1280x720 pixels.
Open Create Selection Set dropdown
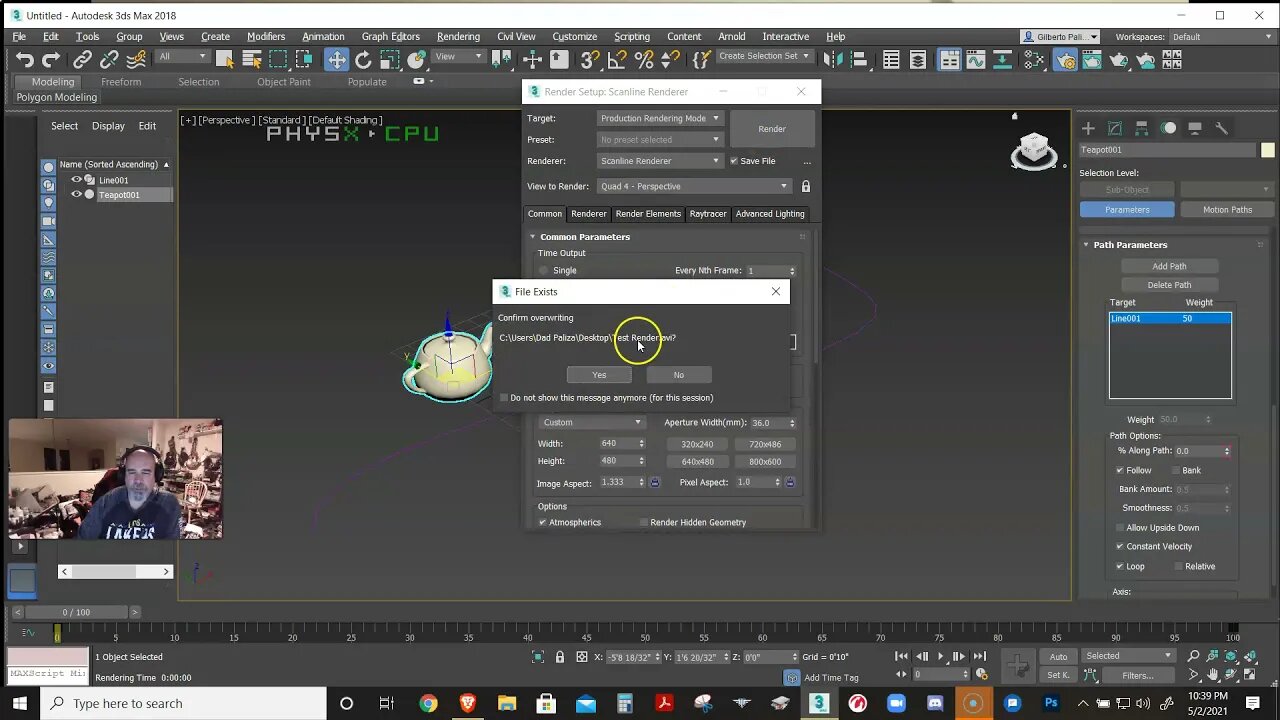pyautogui.click(x=764, y=56)
